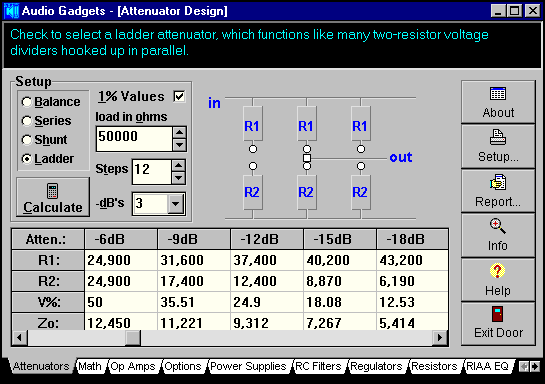Click the About calendar icon button

[498, 102]
